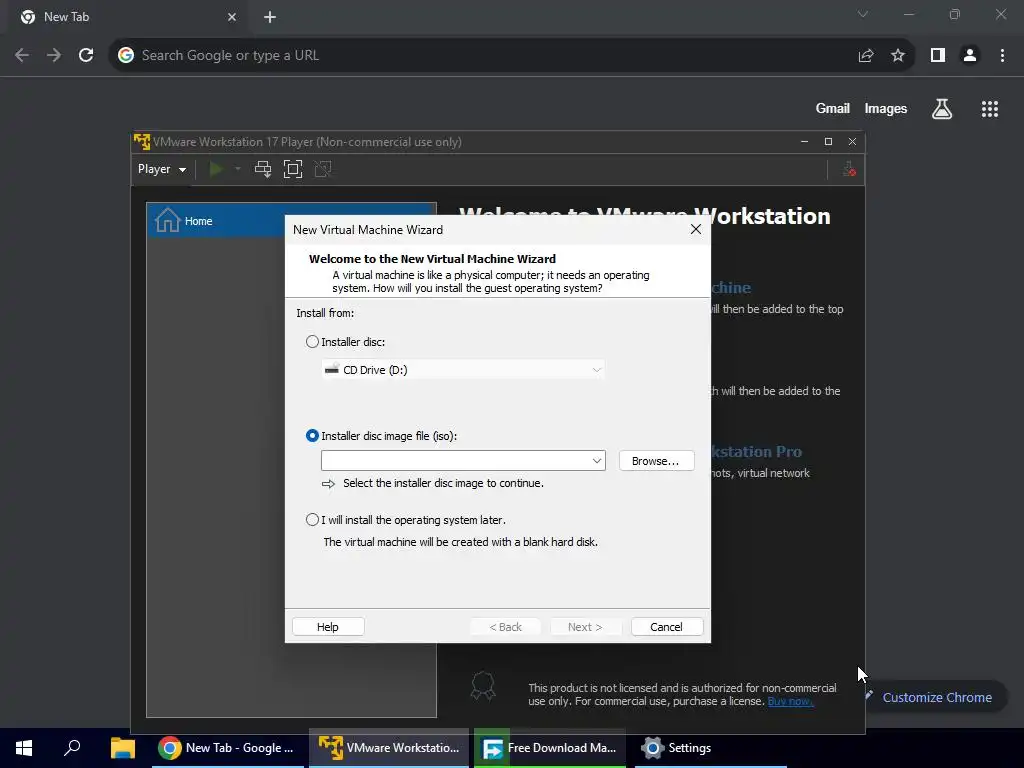Click Send Ctrl+Alt+Del toolbar icon
This screenshot has width=1024, height=768.
coord(263,169)
